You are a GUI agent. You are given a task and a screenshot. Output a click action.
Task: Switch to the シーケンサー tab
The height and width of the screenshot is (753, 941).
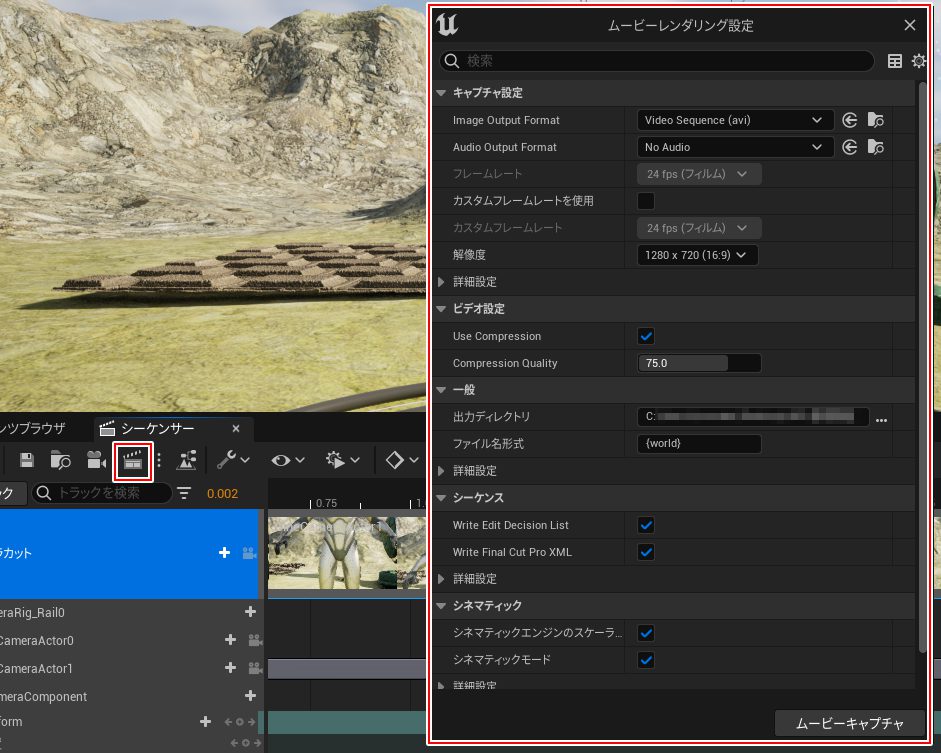(166, 429)
